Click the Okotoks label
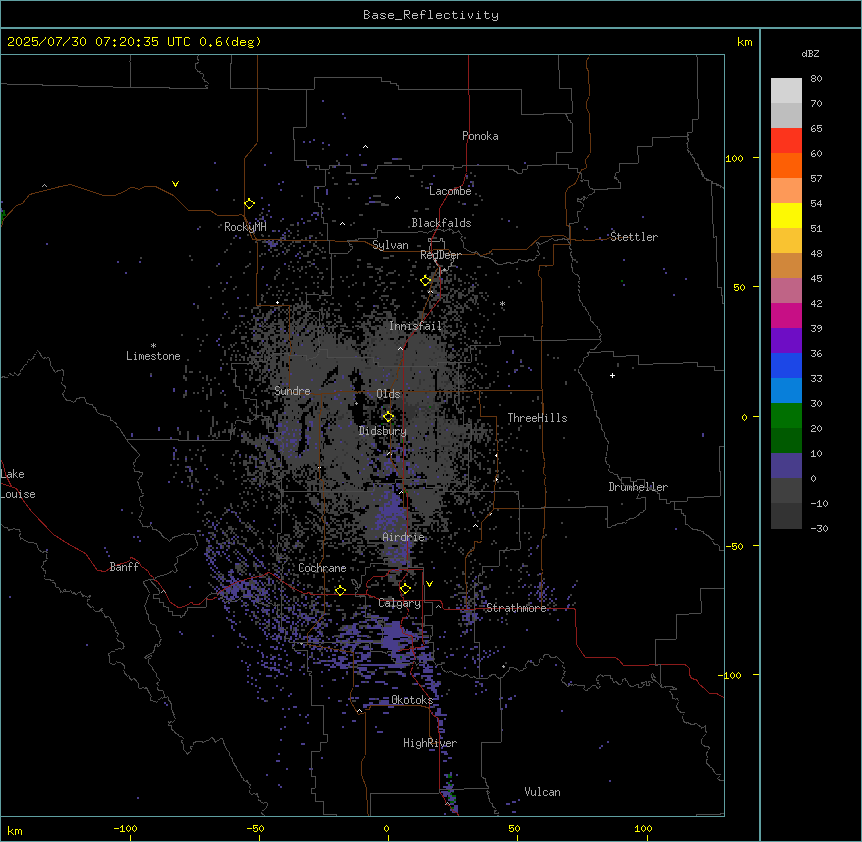This screenshot has width=862, height=842. (412, 700)
